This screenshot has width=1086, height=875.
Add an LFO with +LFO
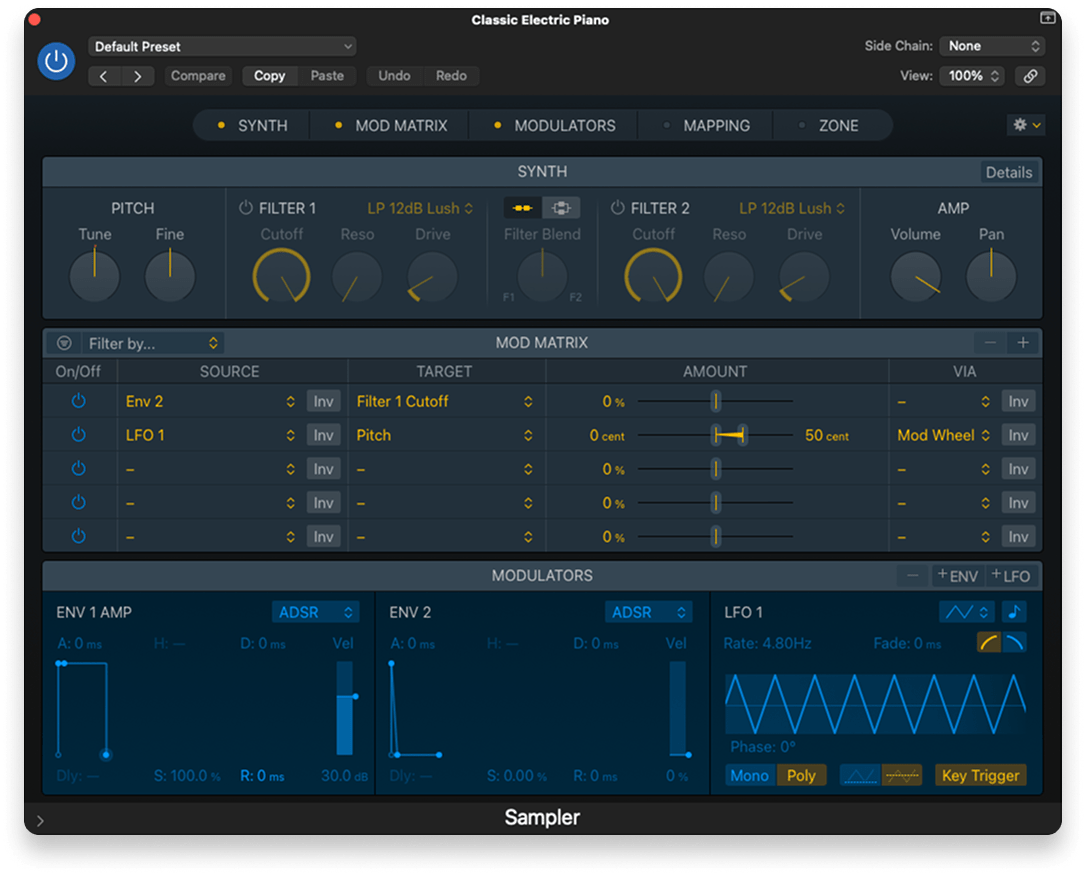(1011, 576)
